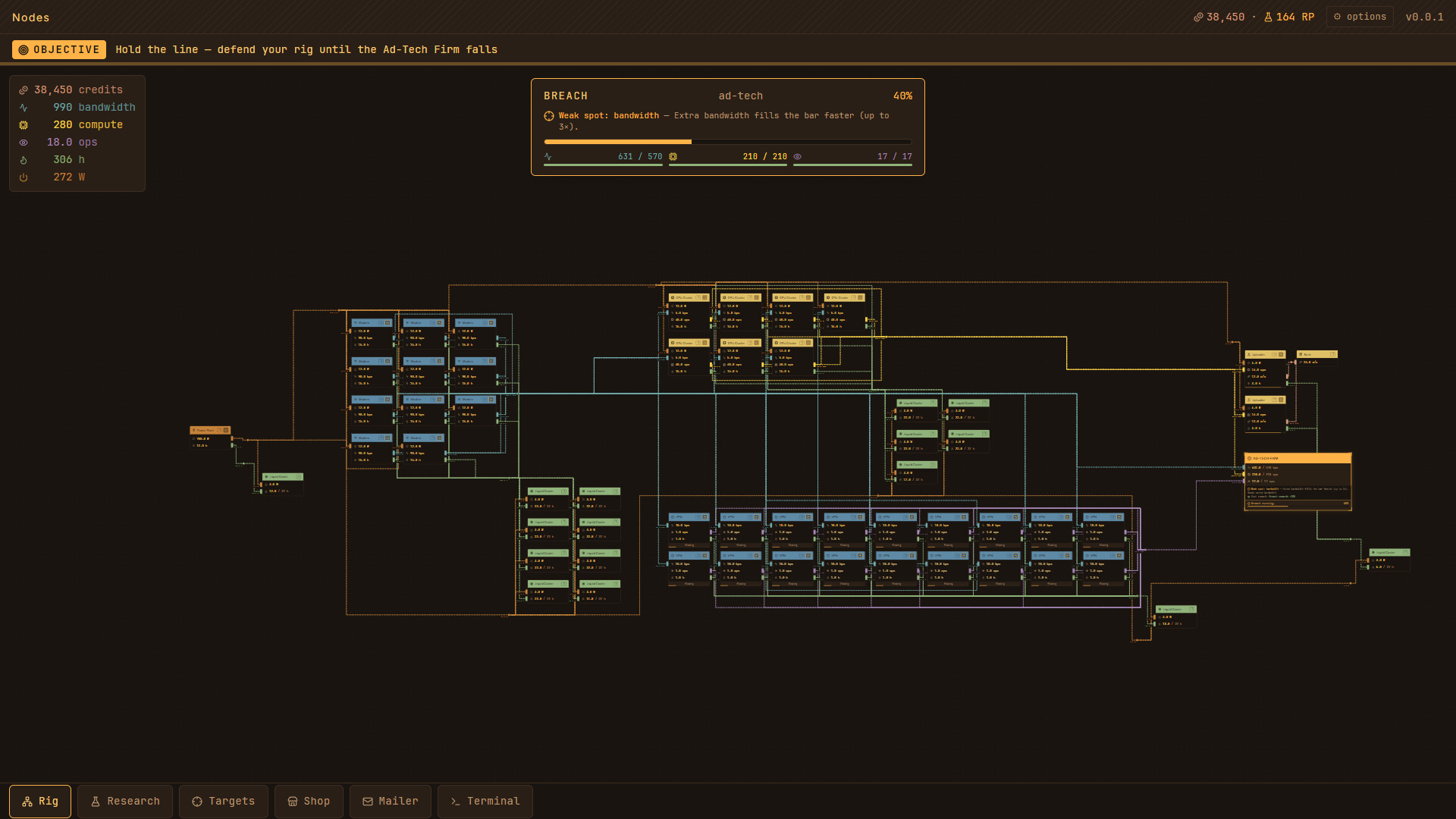Open the options menu
Image resolution: width=1456 pixels, height=819 pixels.
[1360, 17]
